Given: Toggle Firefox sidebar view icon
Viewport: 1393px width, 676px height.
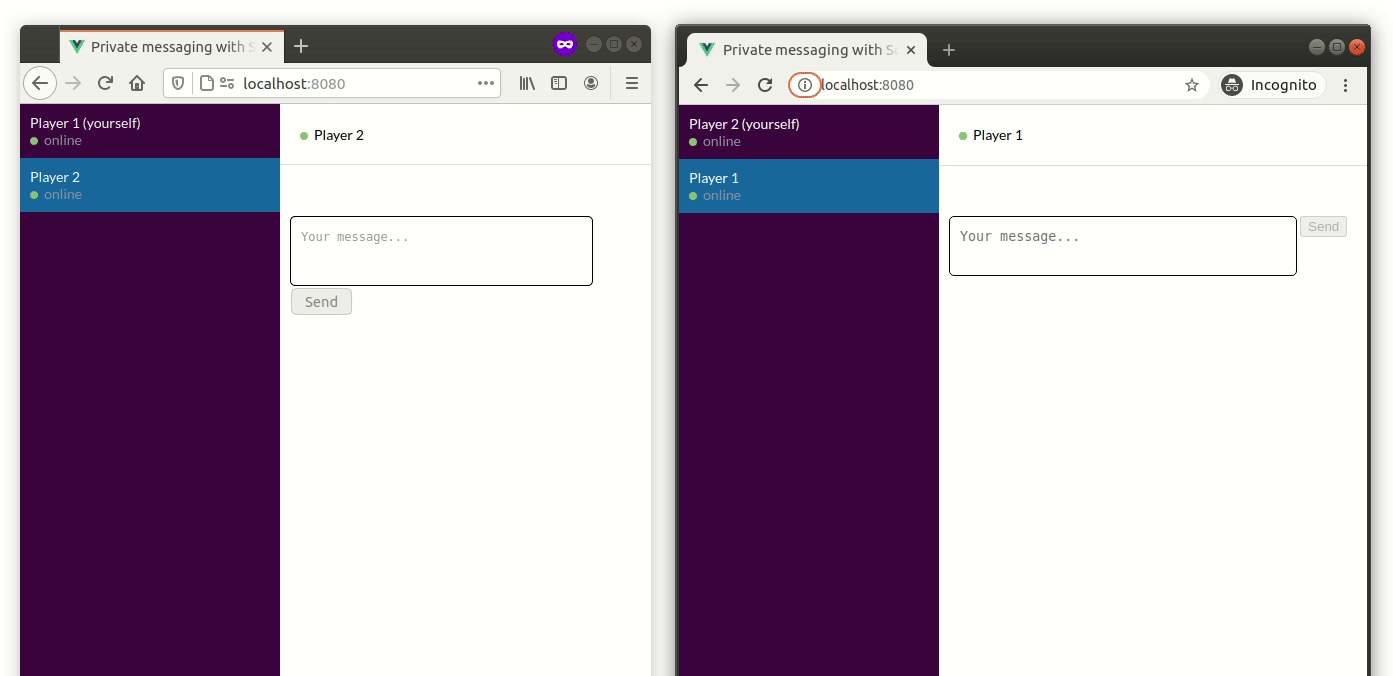Looking at the screenshot, I should [x=559, y=83].
